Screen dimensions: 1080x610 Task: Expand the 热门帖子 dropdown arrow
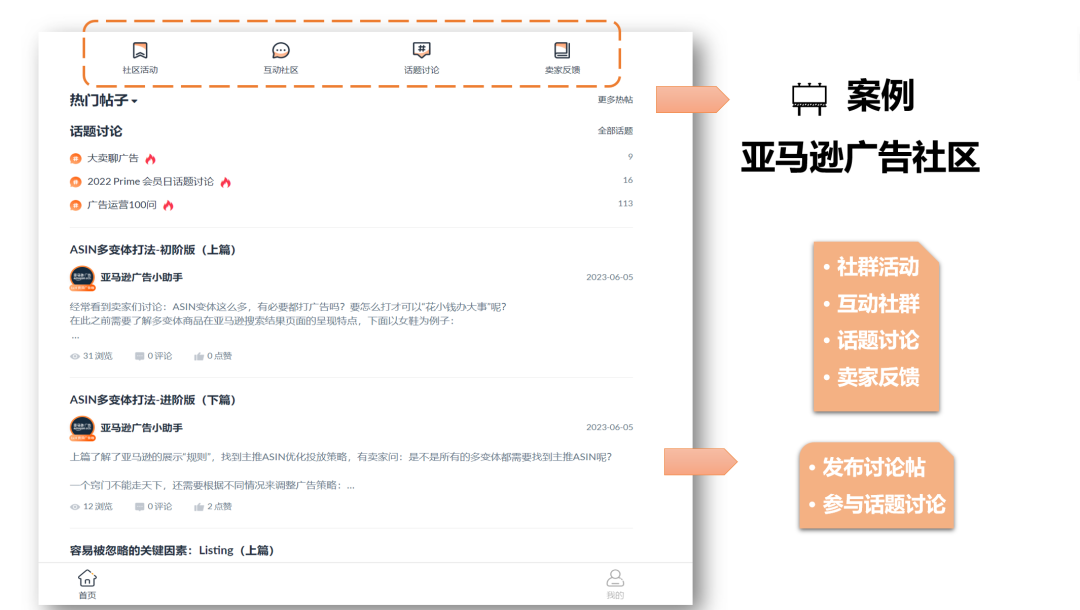134,101
